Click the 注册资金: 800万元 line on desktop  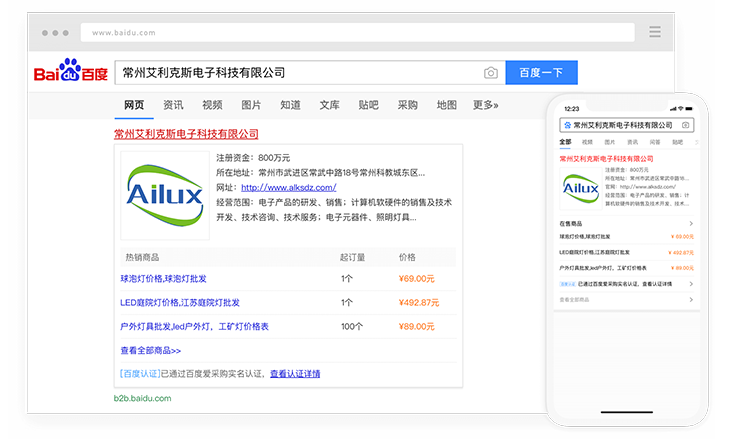coord(253,158)
